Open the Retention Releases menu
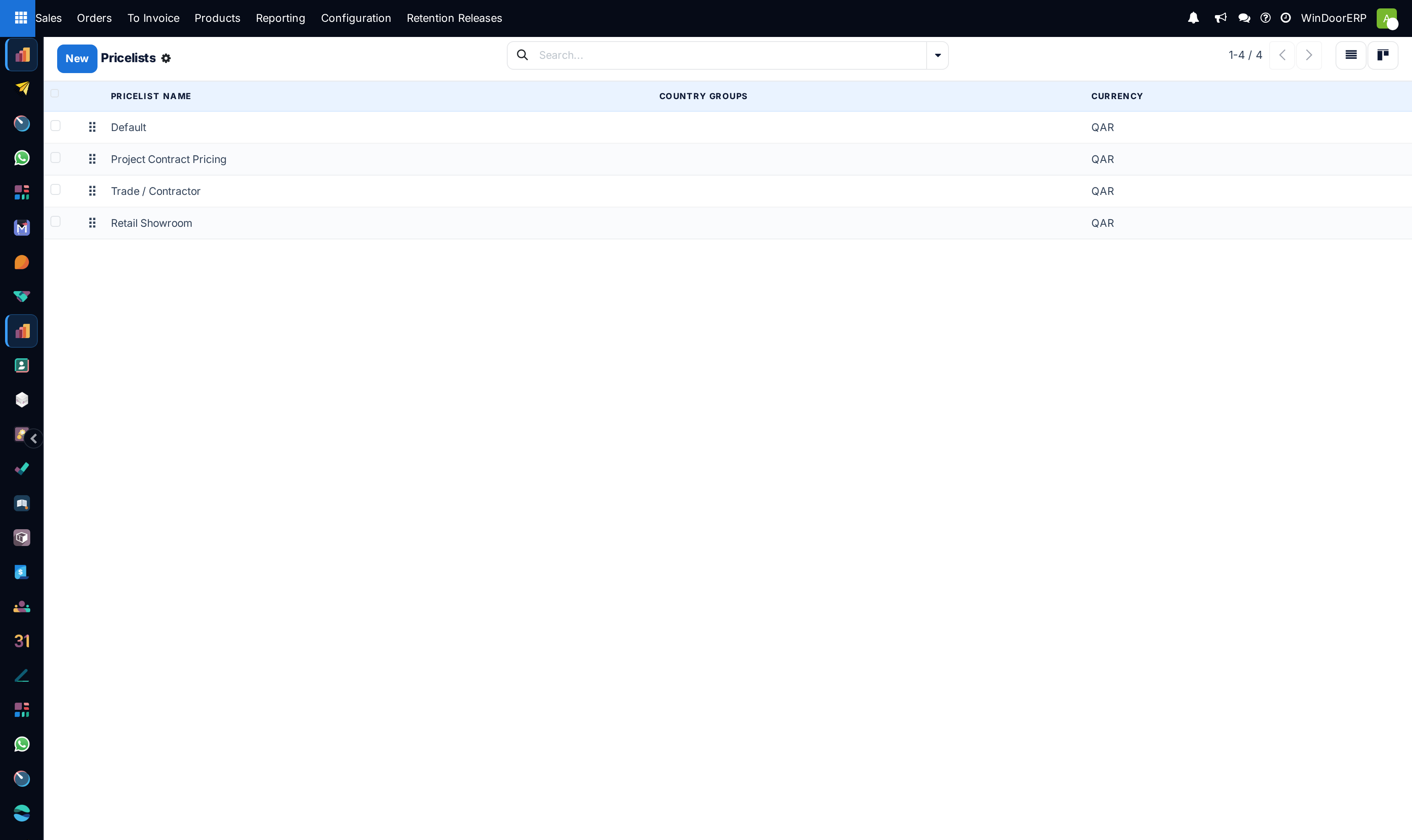Screen dimensions: 1412x840 (x=454, y=18)
